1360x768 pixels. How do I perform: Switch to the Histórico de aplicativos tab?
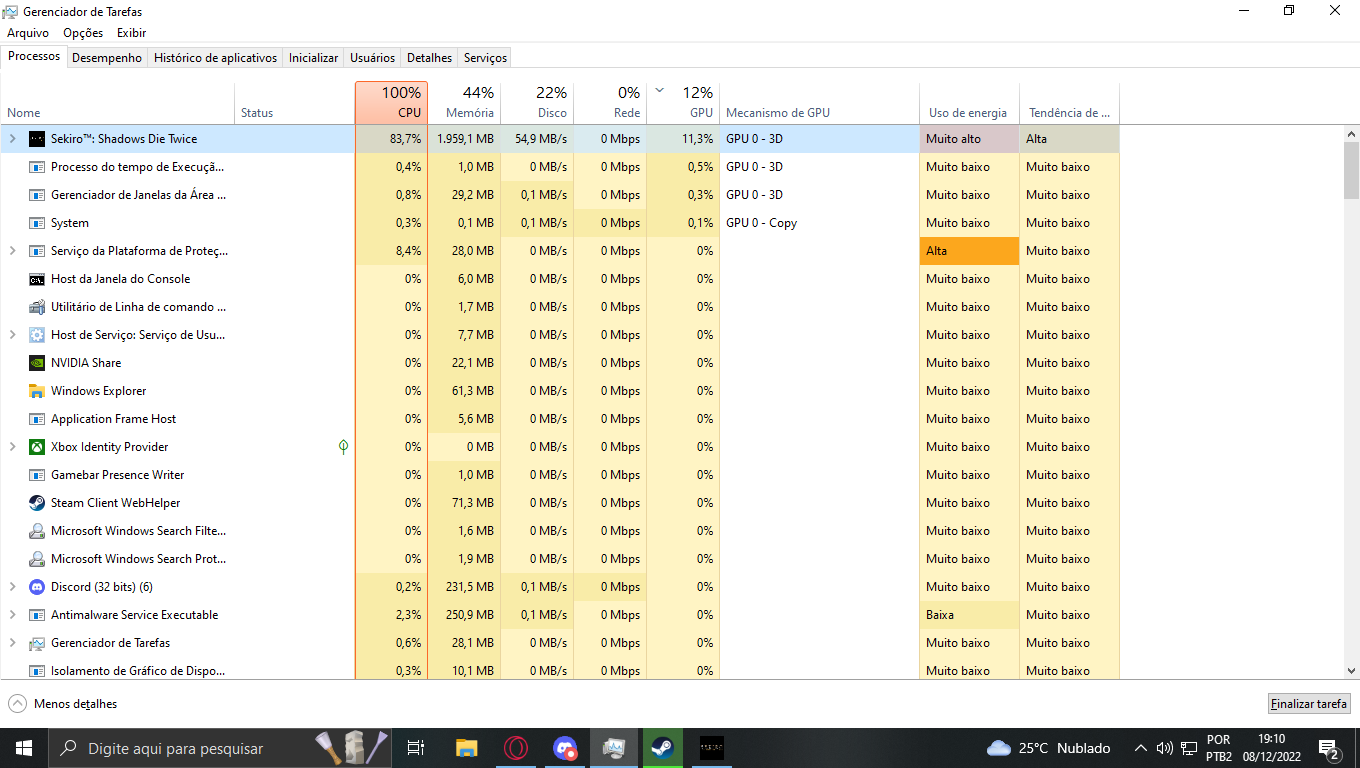pyautogui.click(x=215, y=58)
